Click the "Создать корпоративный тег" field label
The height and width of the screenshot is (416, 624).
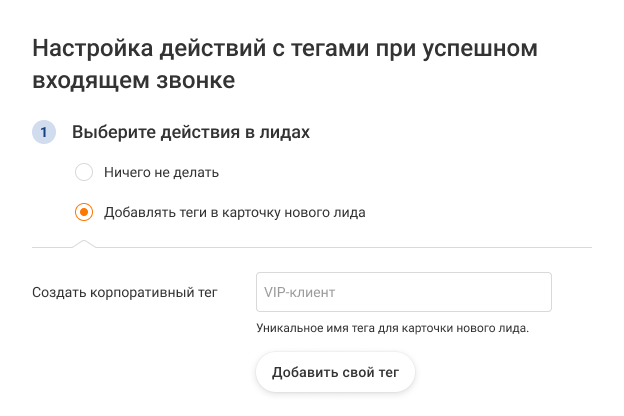coord(125,293)
